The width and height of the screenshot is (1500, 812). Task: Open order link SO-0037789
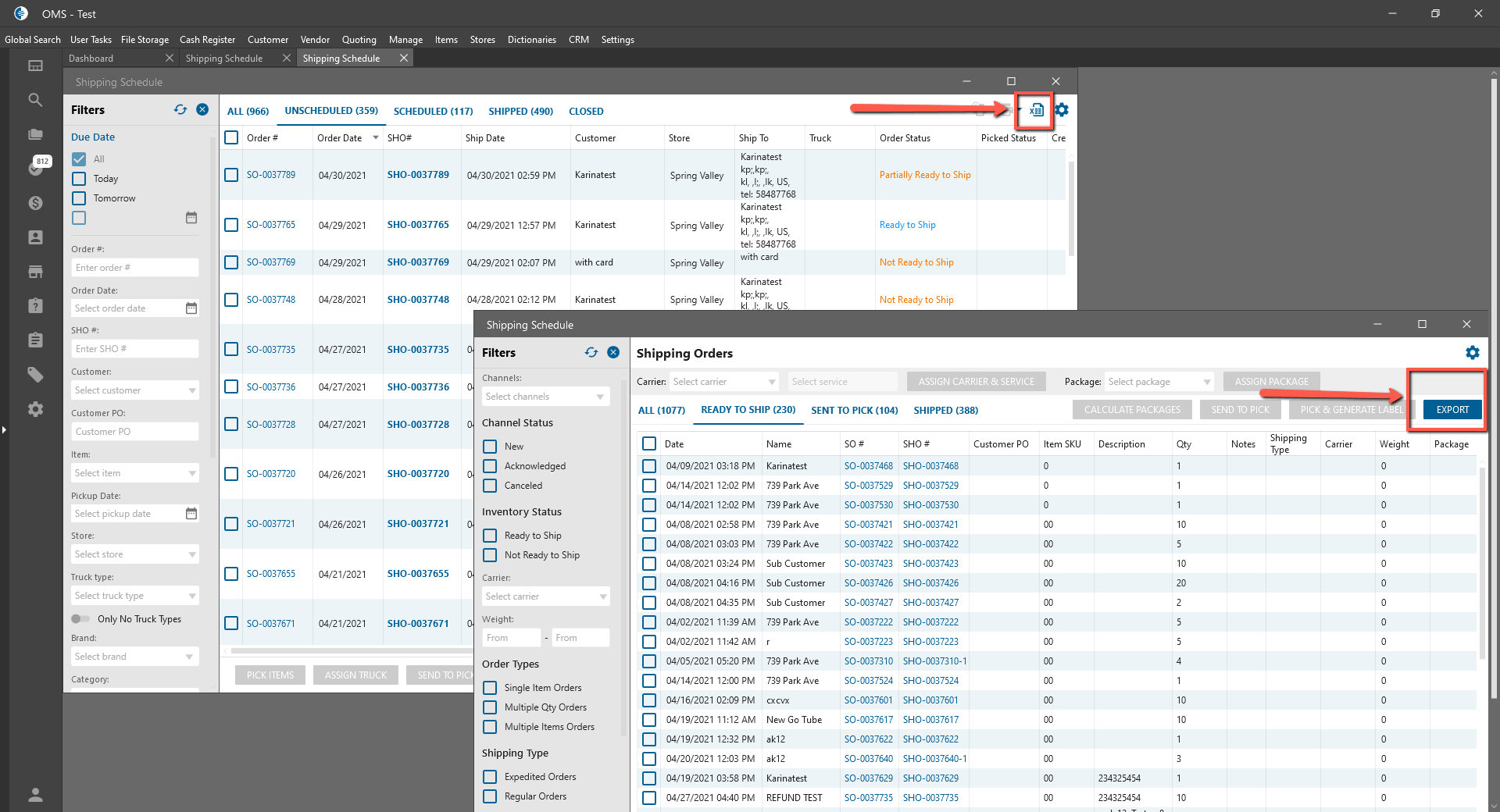(271, 175)
